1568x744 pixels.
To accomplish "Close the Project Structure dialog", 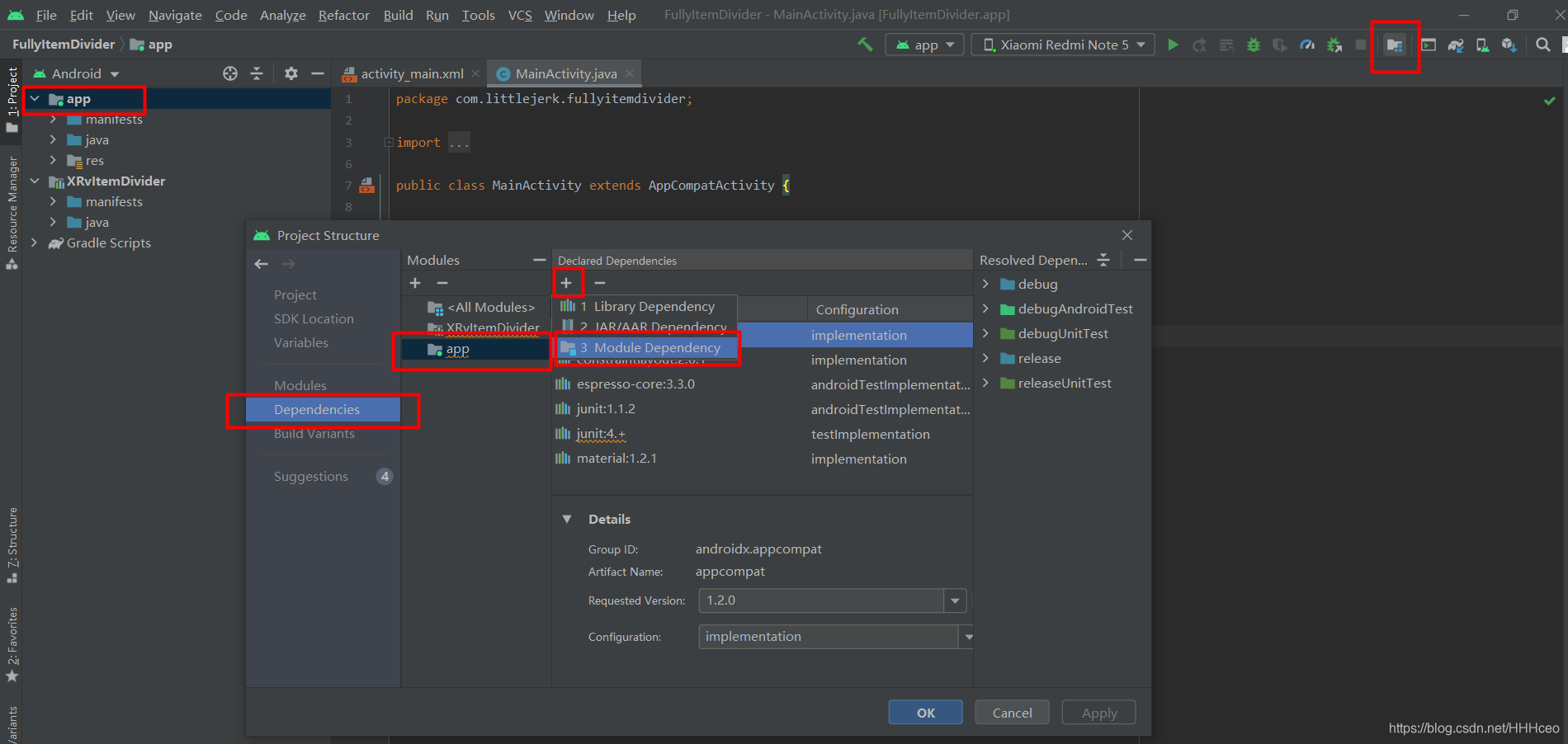I will tap(1127, 235).
